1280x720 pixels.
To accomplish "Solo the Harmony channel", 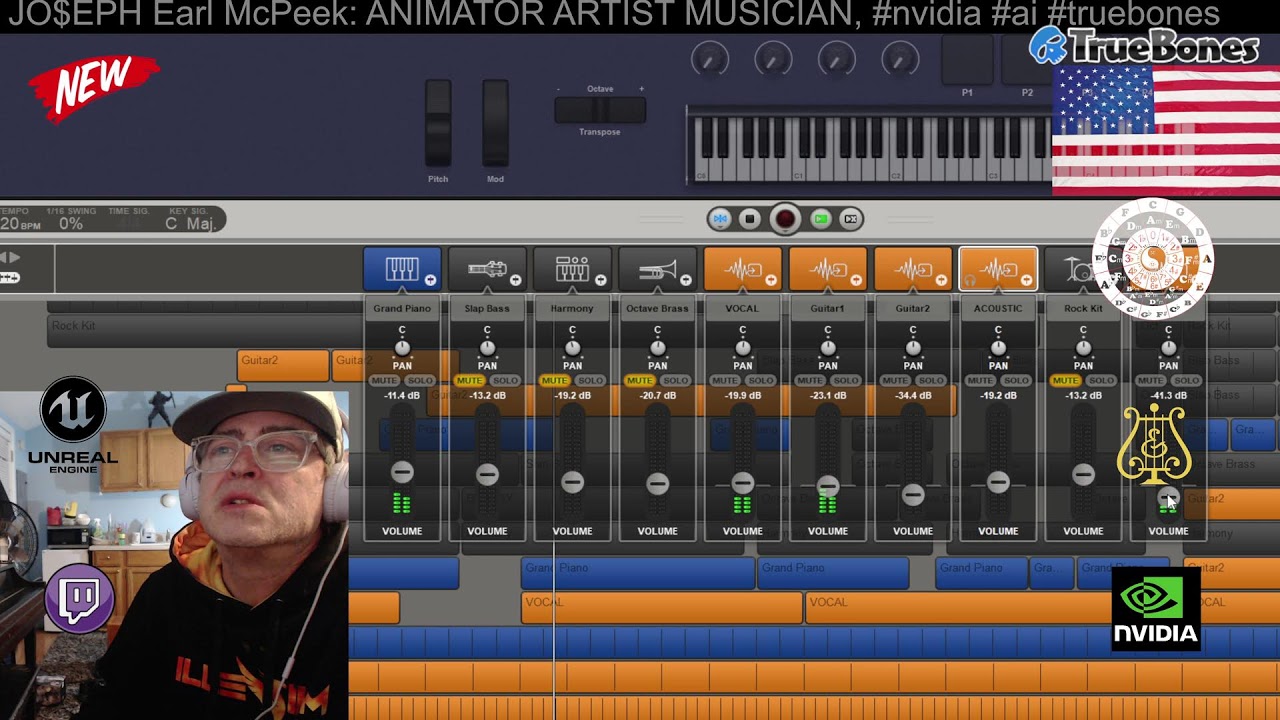I will click(x=591, y=380).
